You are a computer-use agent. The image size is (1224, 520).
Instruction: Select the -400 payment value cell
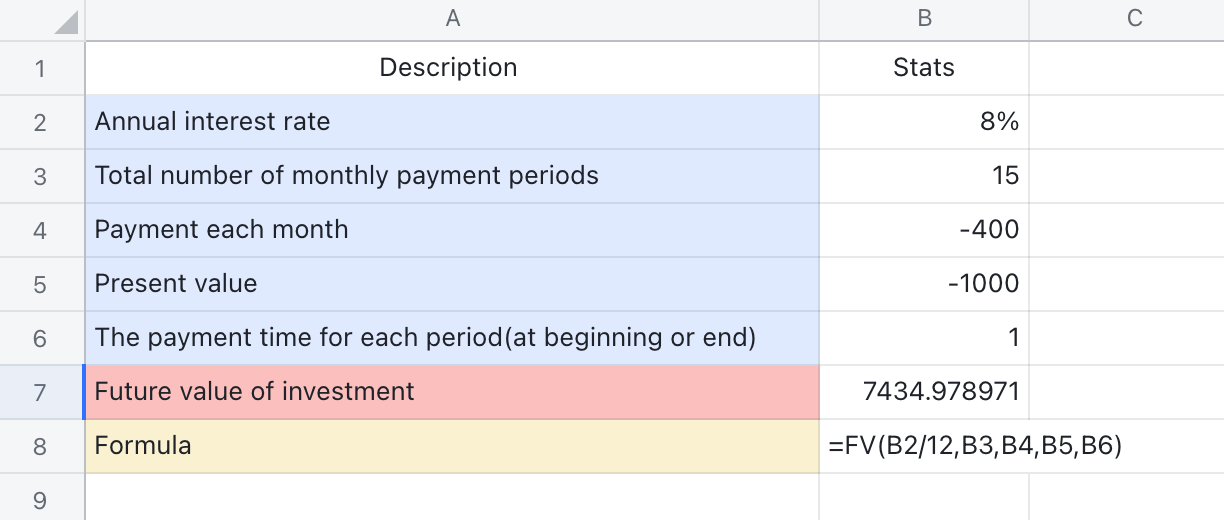[x=923, y=230]
